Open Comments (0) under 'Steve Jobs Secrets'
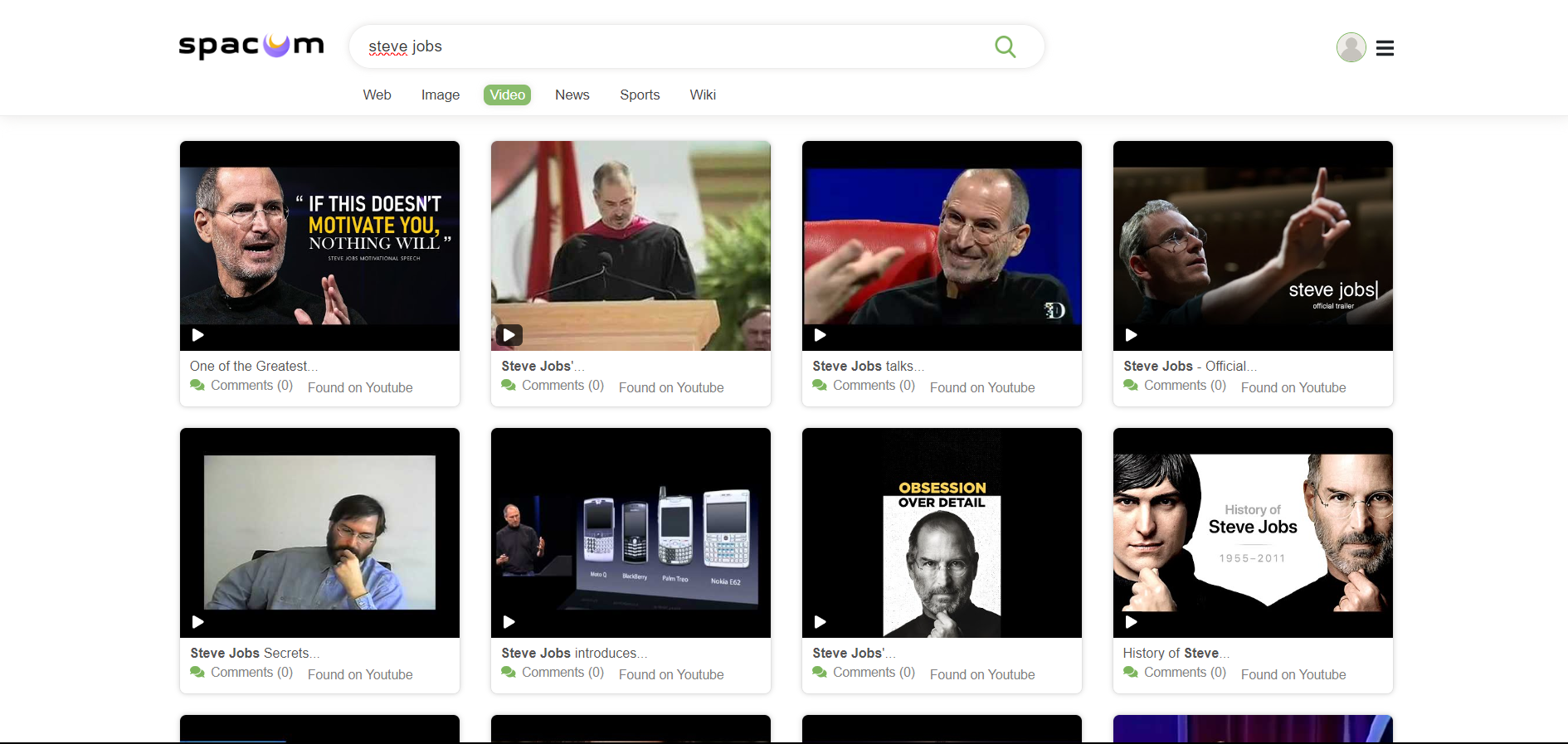Viewport: 1568px width, 744px height. coord(251,672)
